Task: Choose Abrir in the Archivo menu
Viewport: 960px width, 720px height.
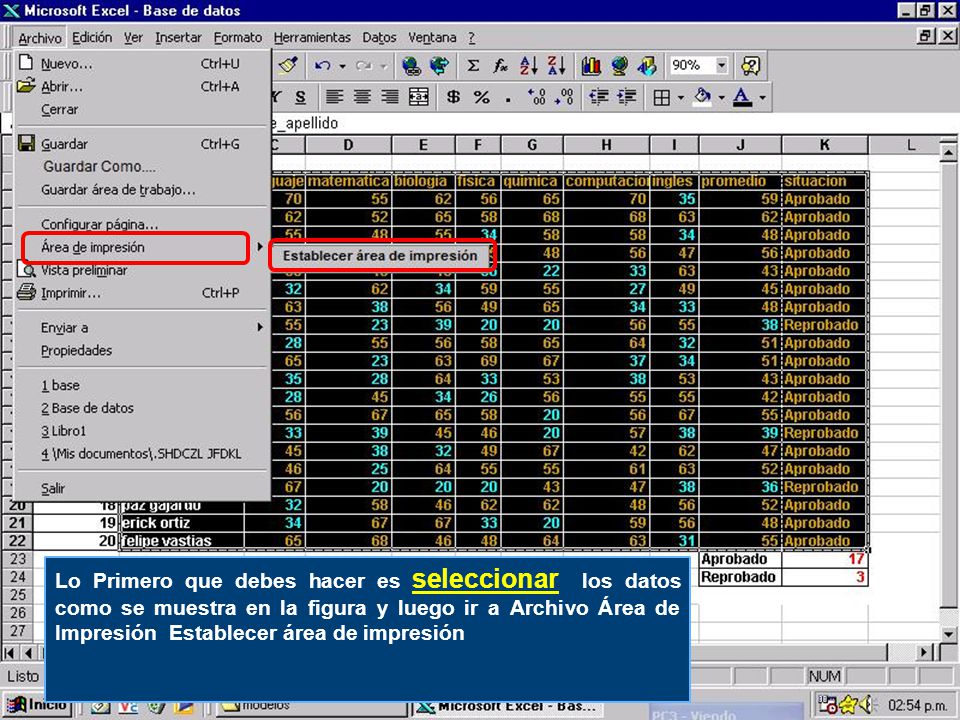Action: click(142, 86)
